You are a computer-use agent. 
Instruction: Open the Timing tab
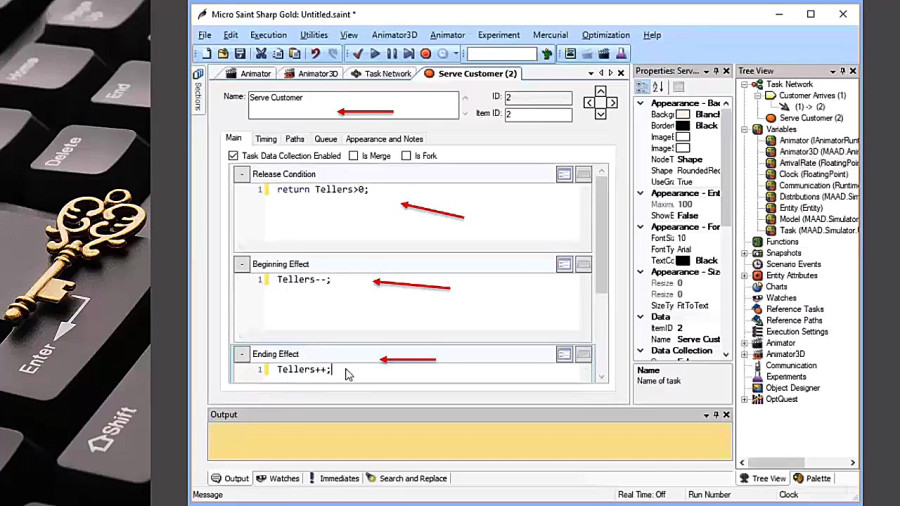266,139
